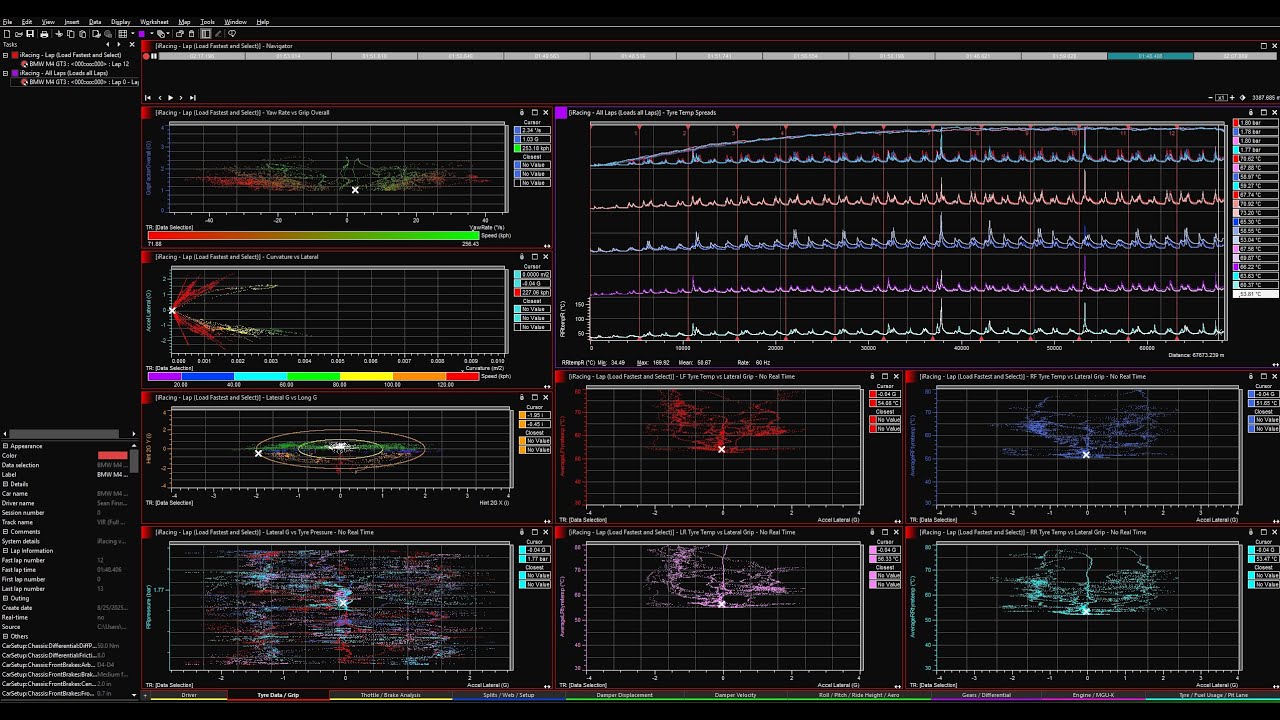
Task: Click the Save floppy disk icon
Action: click(30, 33)
